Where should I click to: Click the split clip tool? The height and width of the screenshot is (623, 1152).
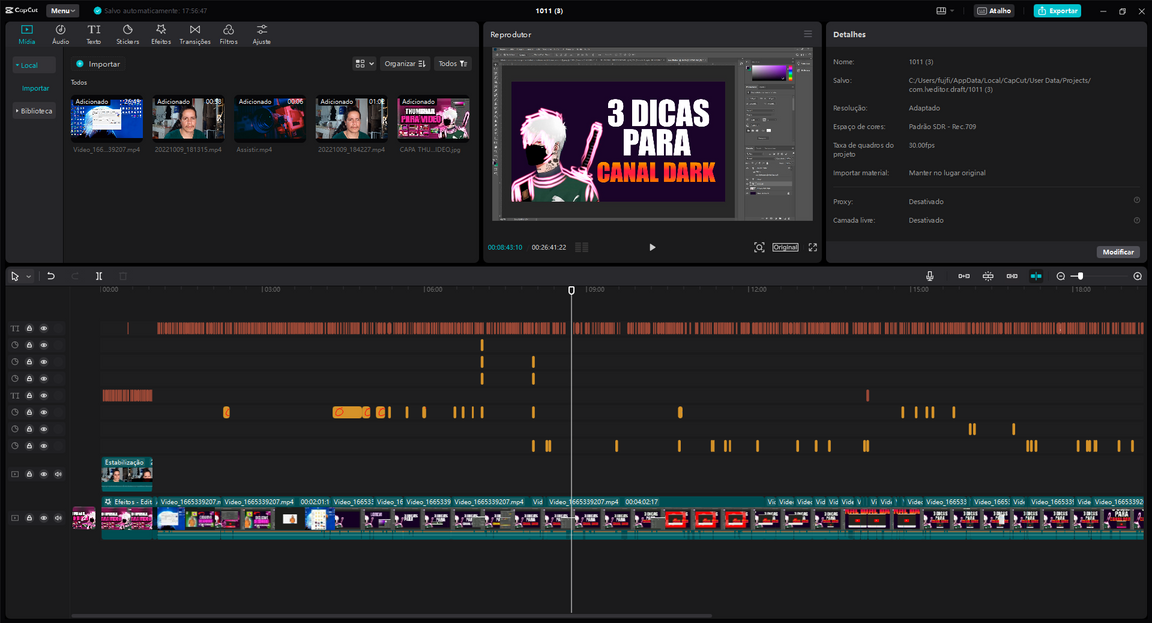coord(99,276)
